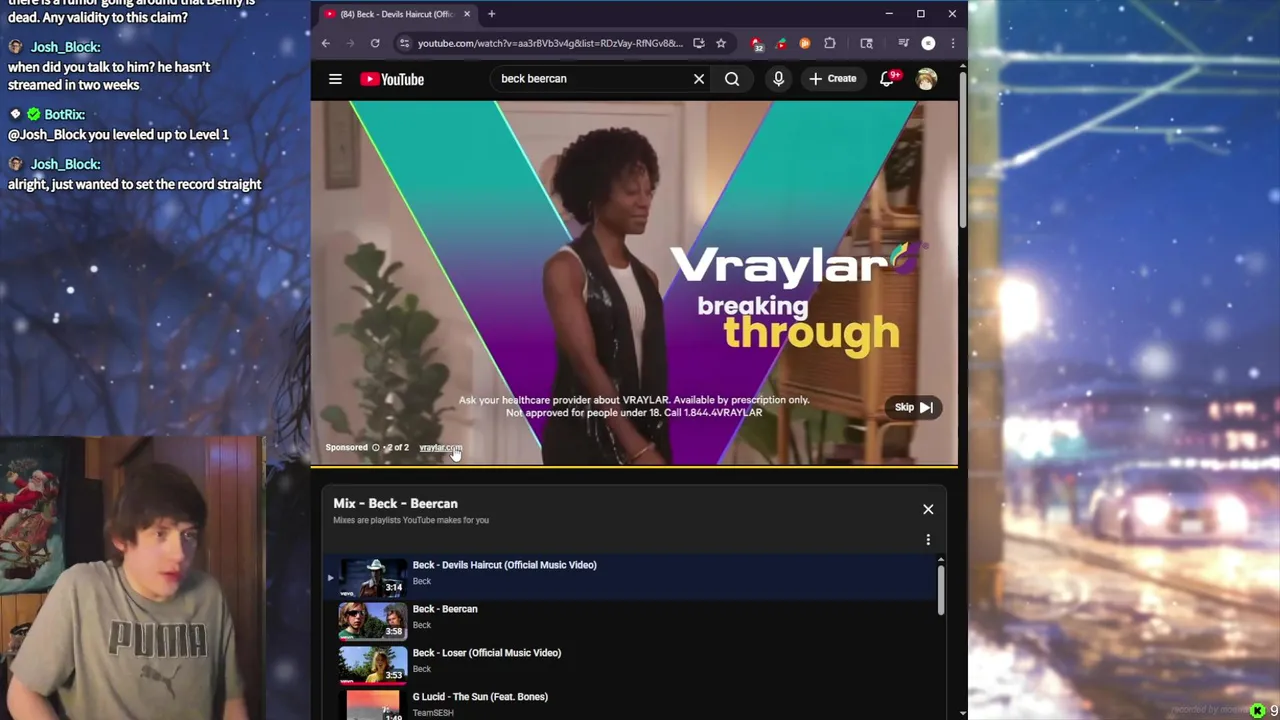This screenshot has width=1280, height=720.
Task: Go to YouTube home via logo
Action: pos(392,79)
